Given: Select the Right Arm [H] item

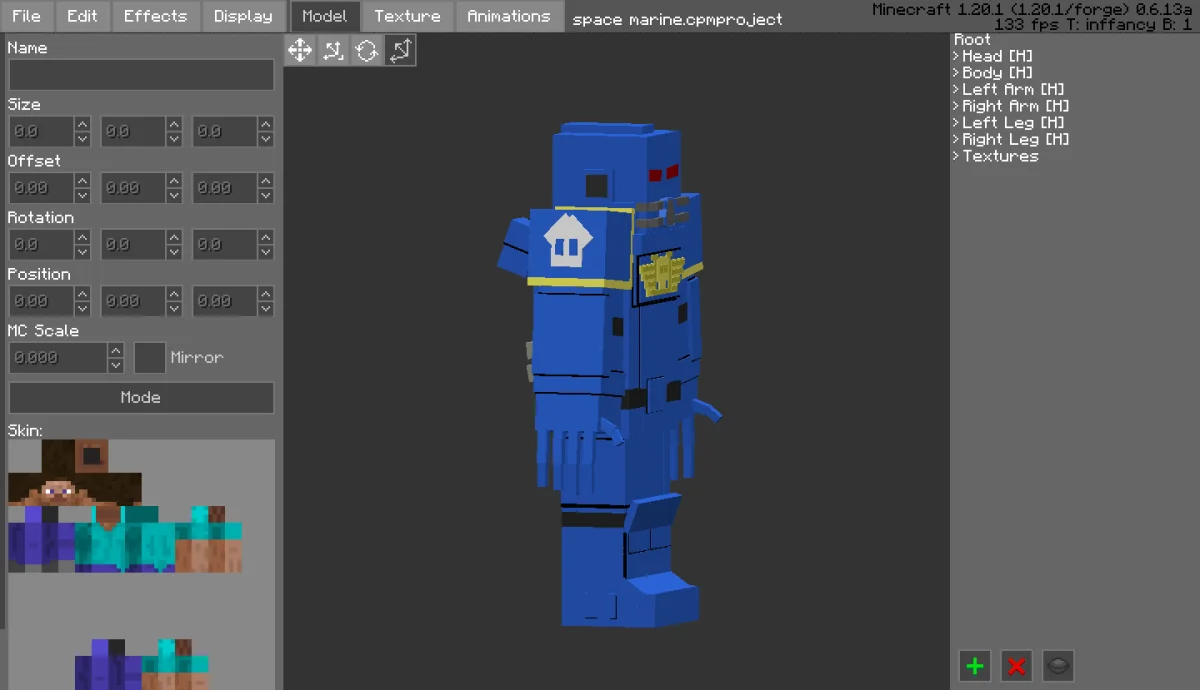Looking at the screenshot, I should pyautogui.click(x=1016, y=106).
